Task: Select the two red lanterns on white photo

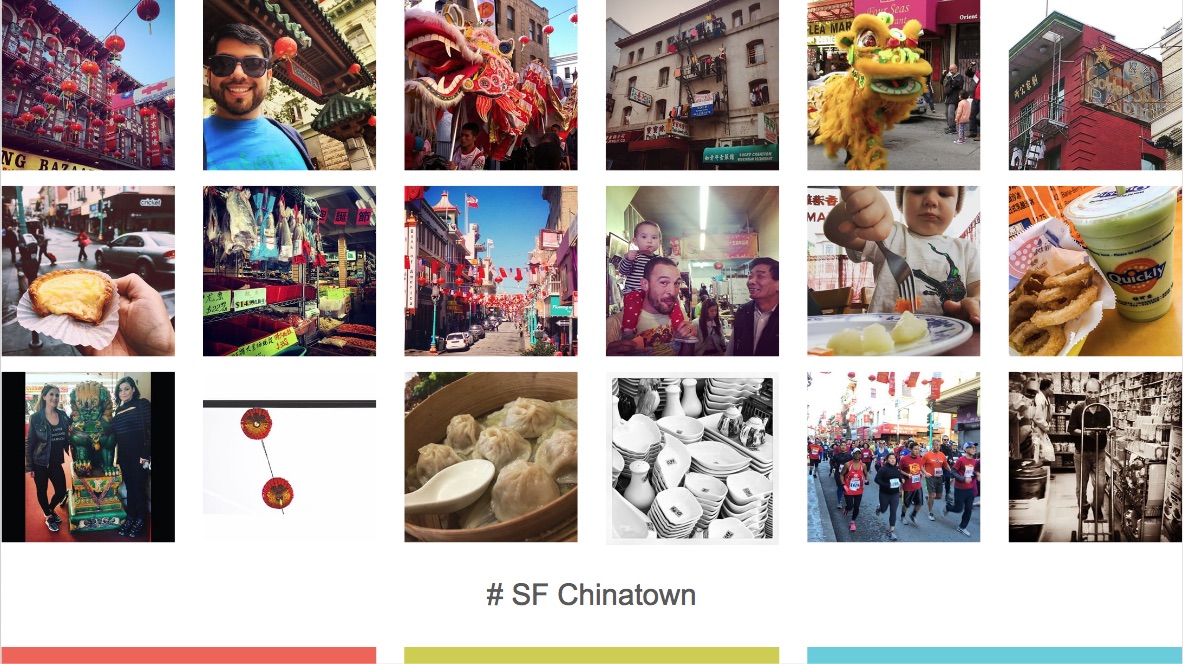Action: coord(289,456)
